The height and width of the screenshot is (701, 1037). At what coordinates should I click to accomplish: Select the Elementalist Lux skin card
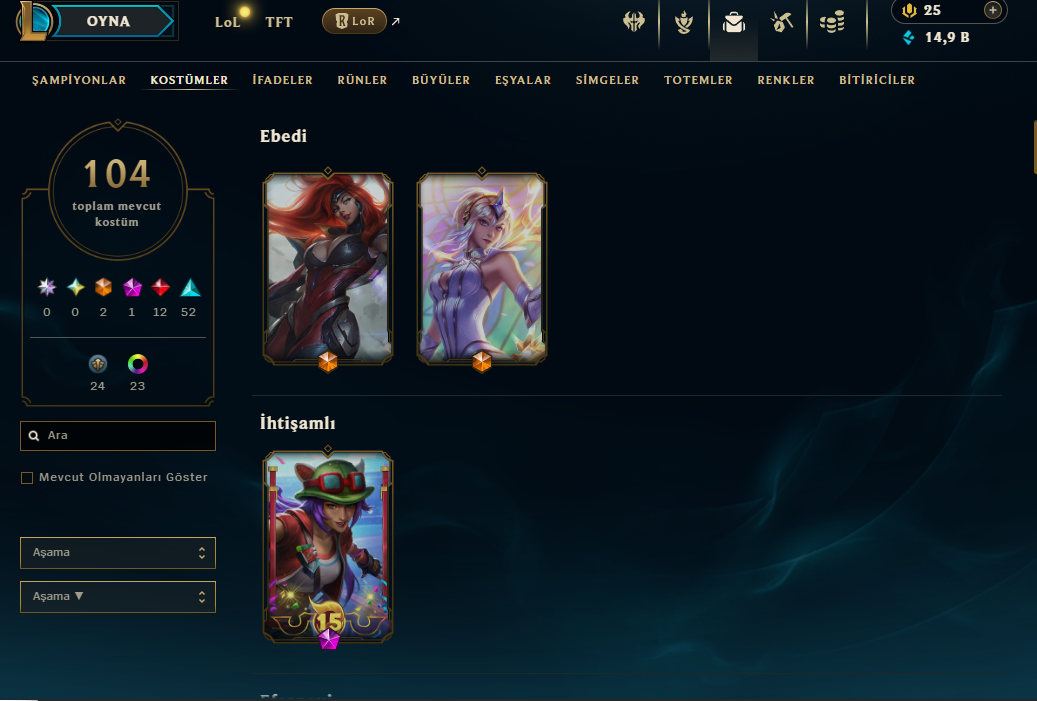(481, 268)
